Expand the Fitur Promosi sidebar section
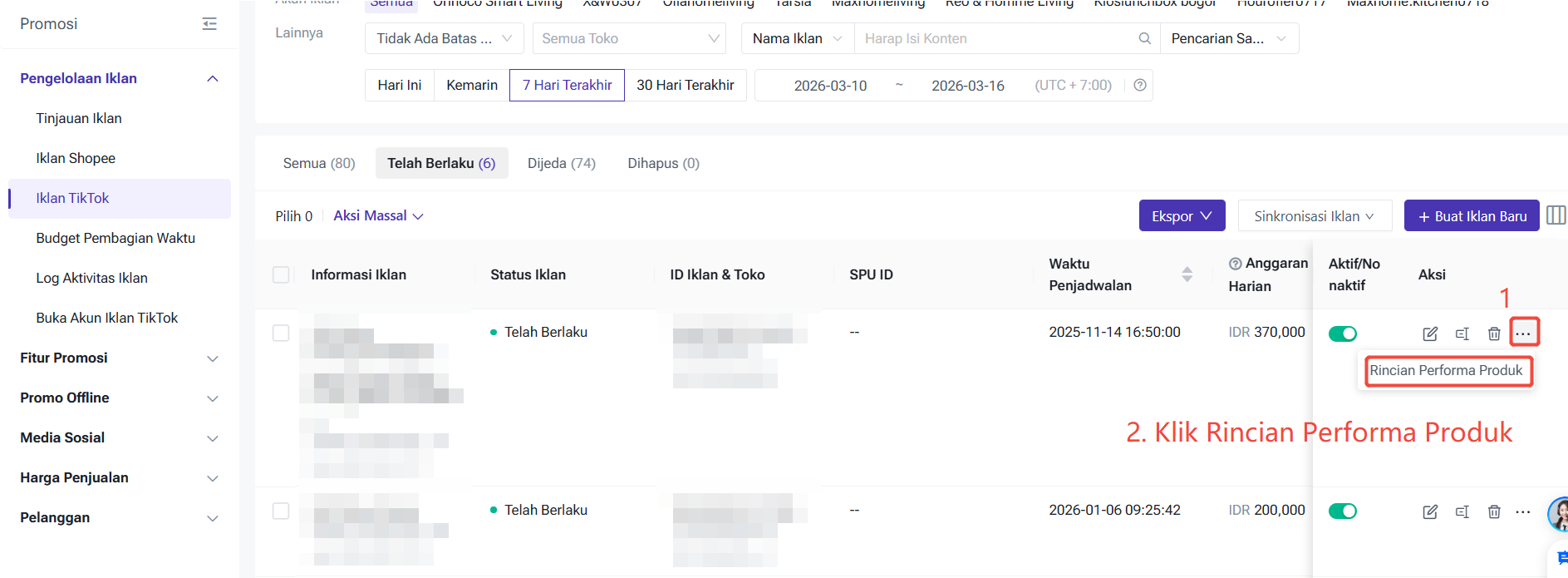The height and width of the screenshot is (578, 1568). tap(119, 358)
